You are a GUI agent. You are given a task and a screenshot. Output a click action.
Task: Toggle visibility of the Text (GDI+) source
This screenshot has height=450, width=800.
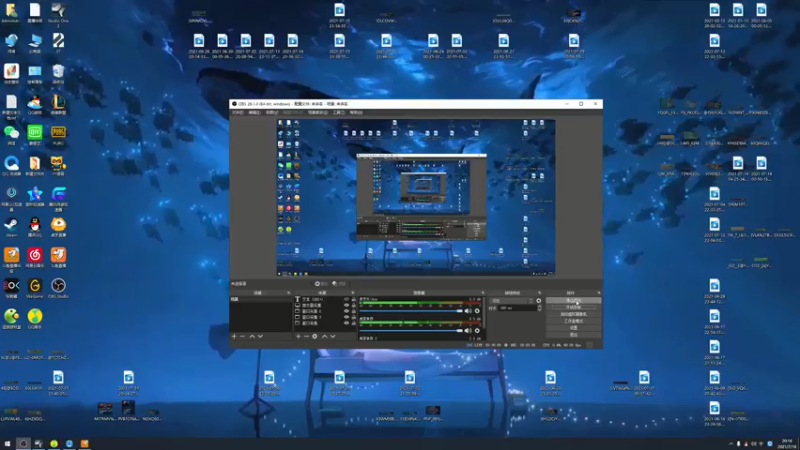[x=346, y=299]
